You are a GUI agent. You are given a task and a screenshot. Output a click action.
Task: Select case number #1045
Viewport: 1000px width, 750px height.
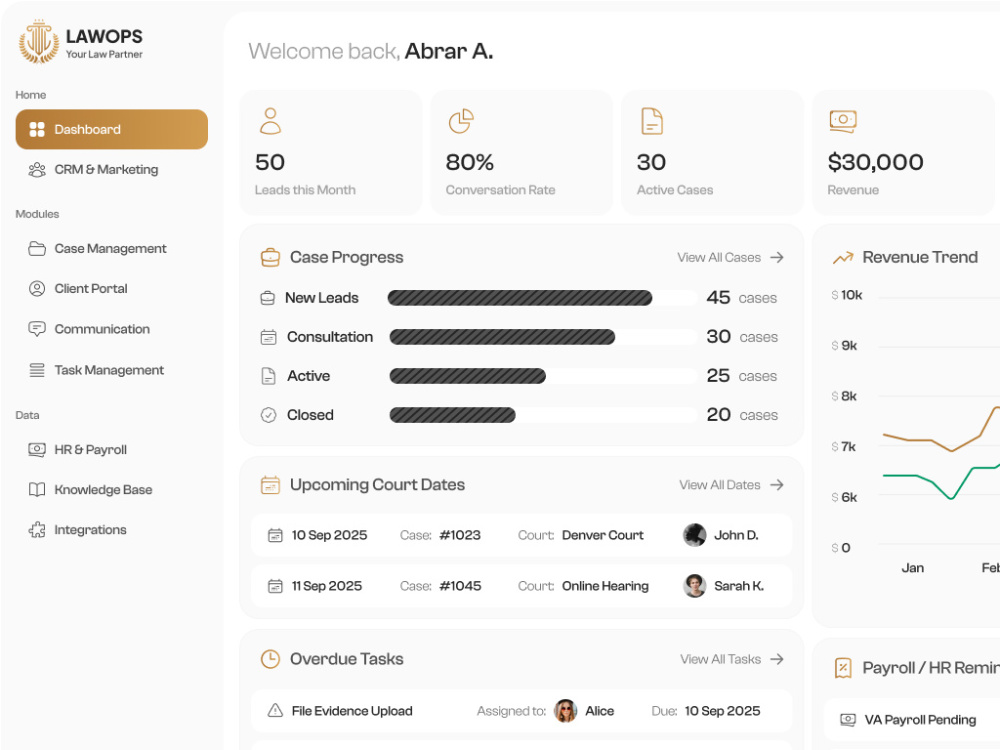click(460, 586)
